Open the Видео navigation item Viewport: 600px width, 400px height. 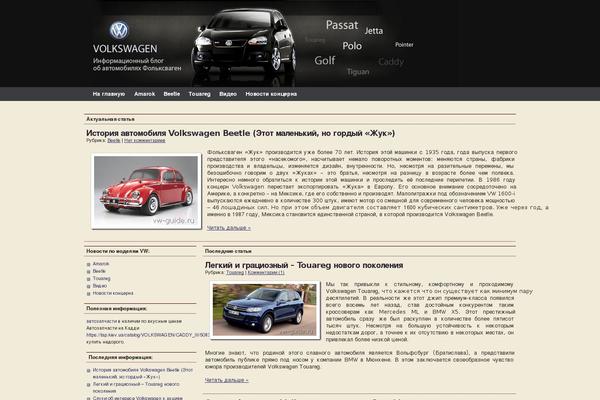[228, 94]
